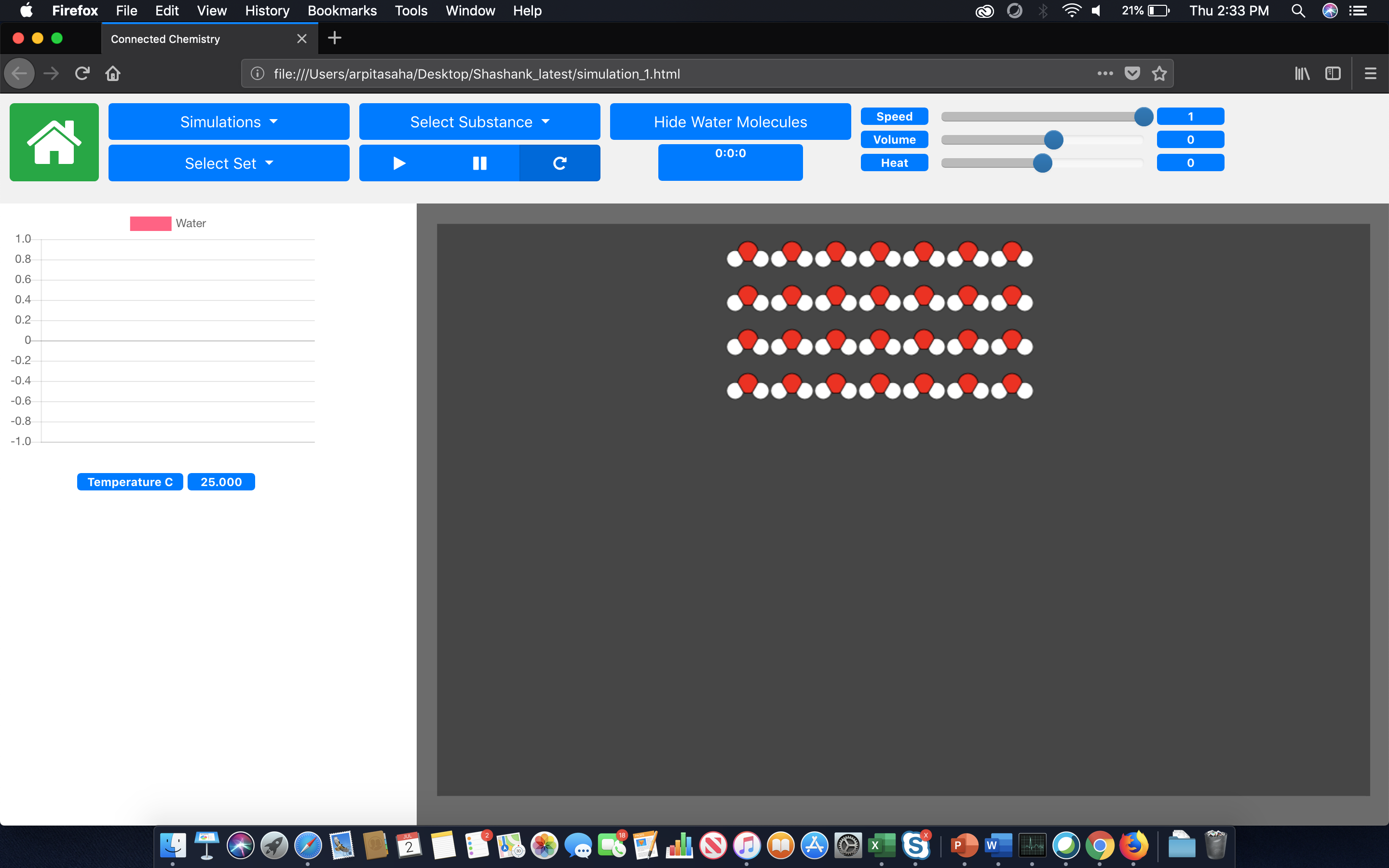Toggle the Volume control label
This screenshot has height=868, width=1389.
point(894,139)
